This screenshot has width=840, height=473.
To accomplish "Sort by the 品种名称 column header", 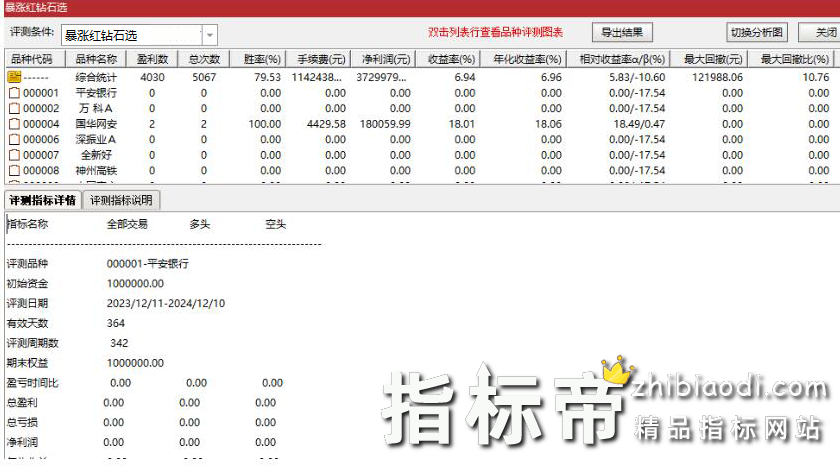I will (x=96, y=59).
